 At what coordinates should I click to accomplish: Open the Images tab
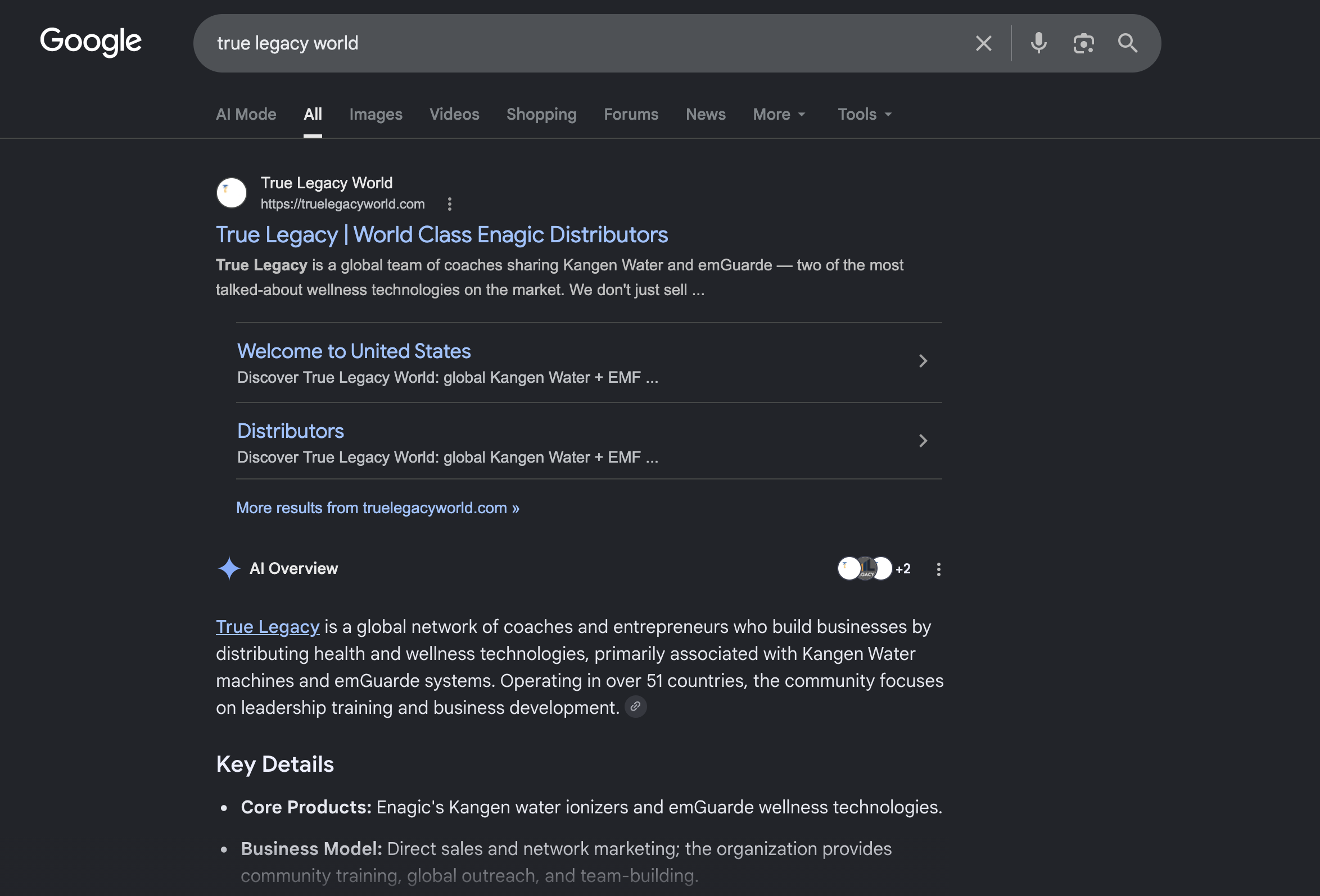[x=376, y=114]
